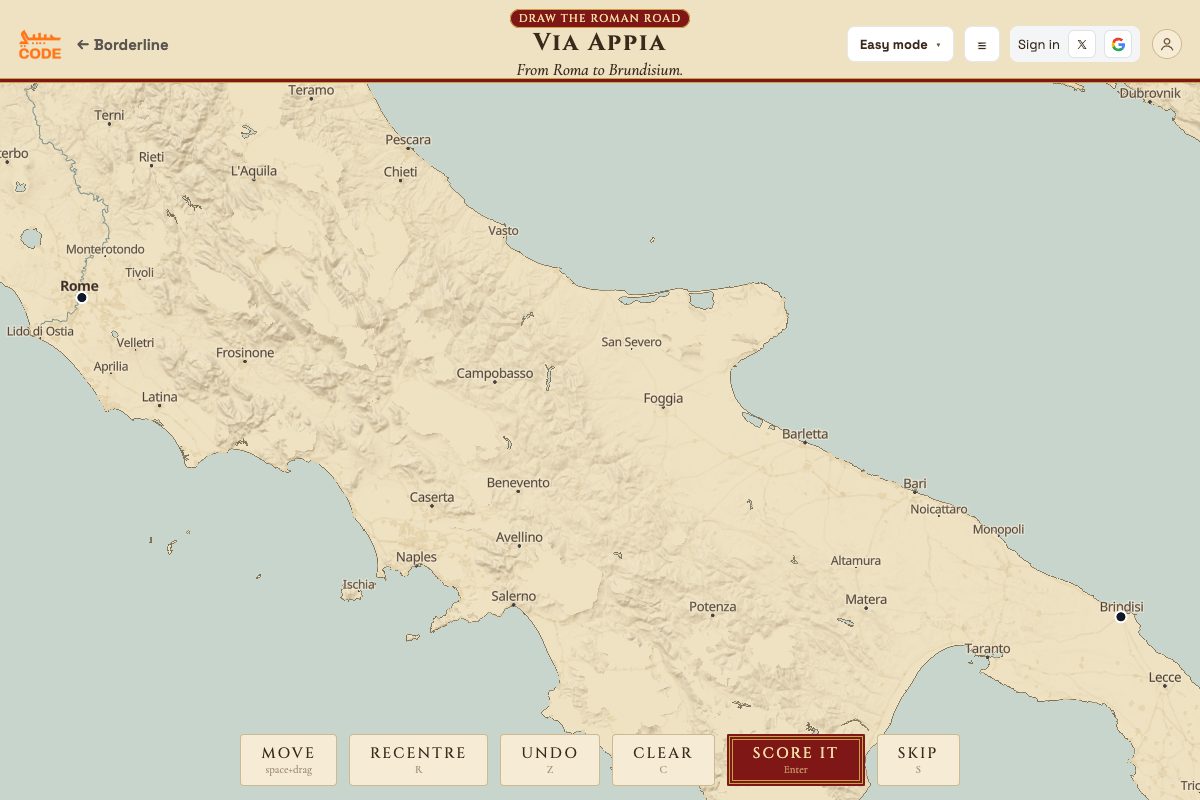
Task: Click the Draw the Roman Road badge
Action: tap(600, 18)
